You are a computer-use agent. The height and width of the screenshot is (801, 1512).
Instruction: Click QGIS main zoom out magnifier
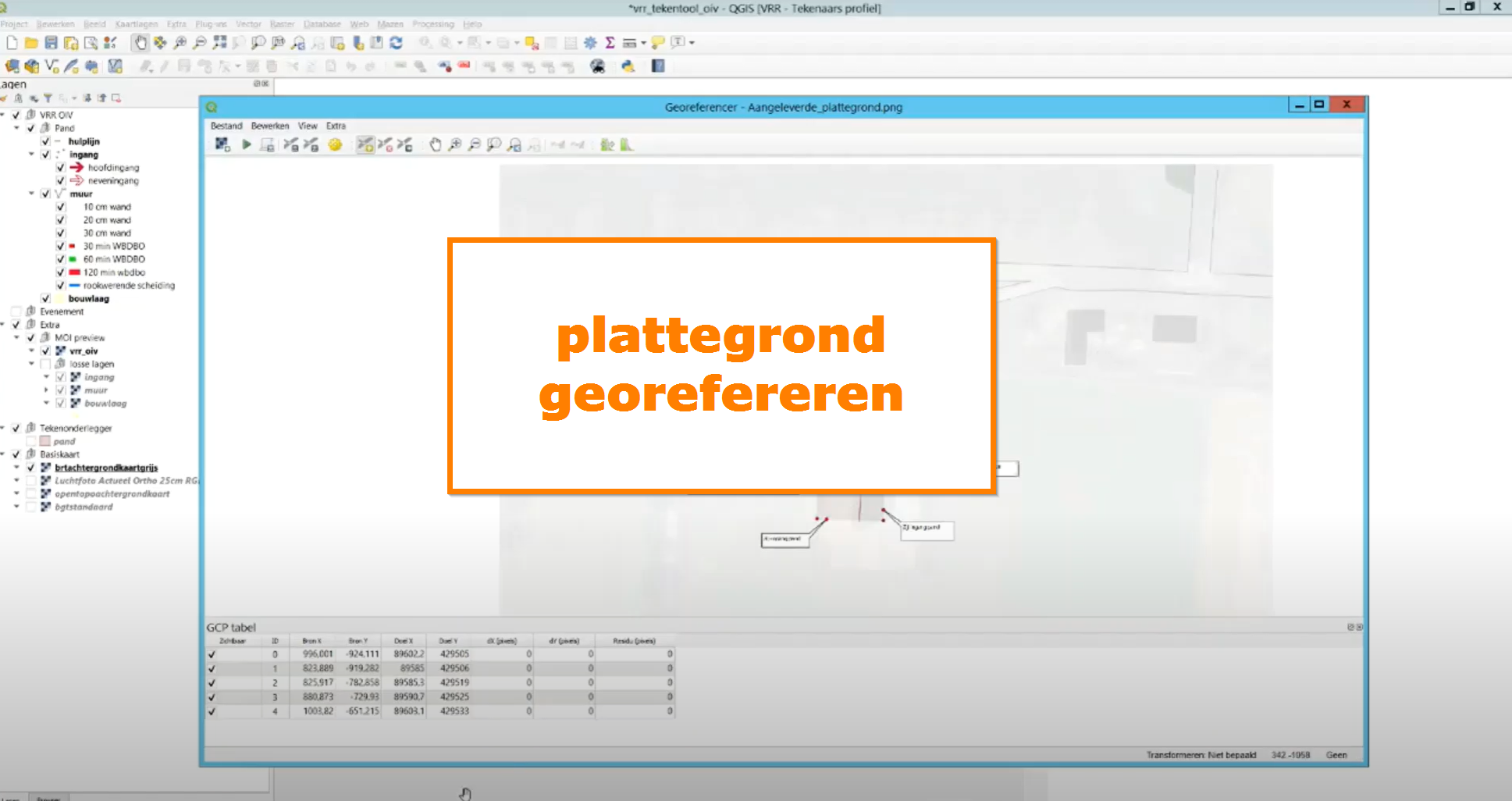pos(200,43)
